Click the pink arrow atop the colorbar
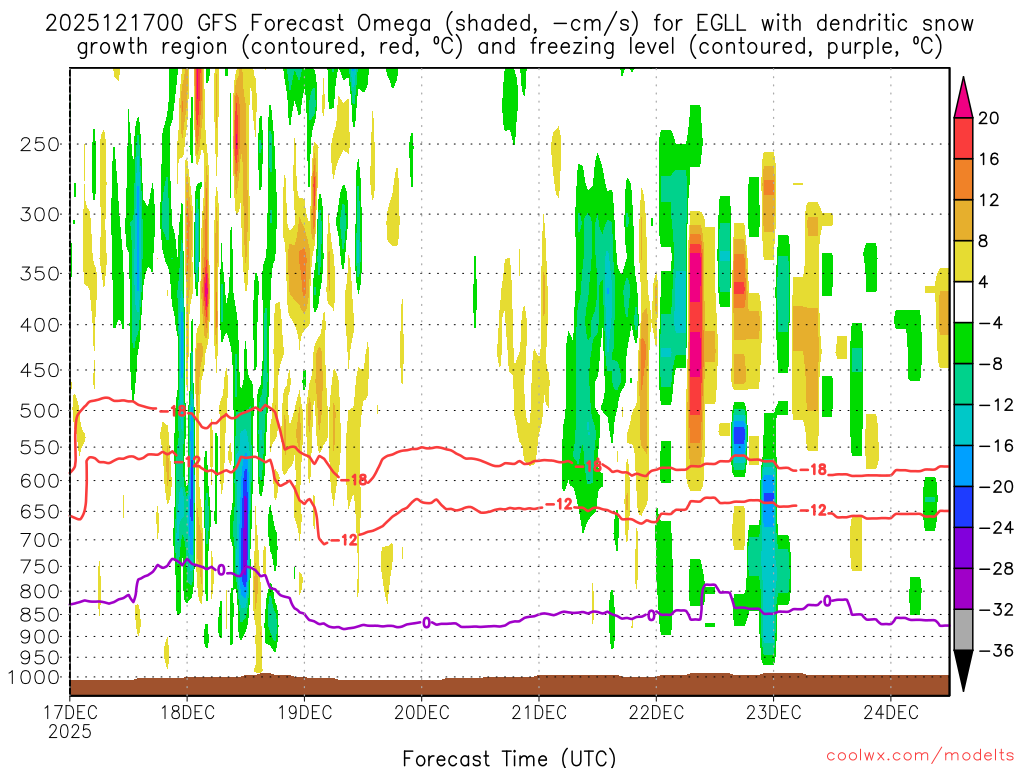This screenshot has height=768, width=1024. coord(964,95)
